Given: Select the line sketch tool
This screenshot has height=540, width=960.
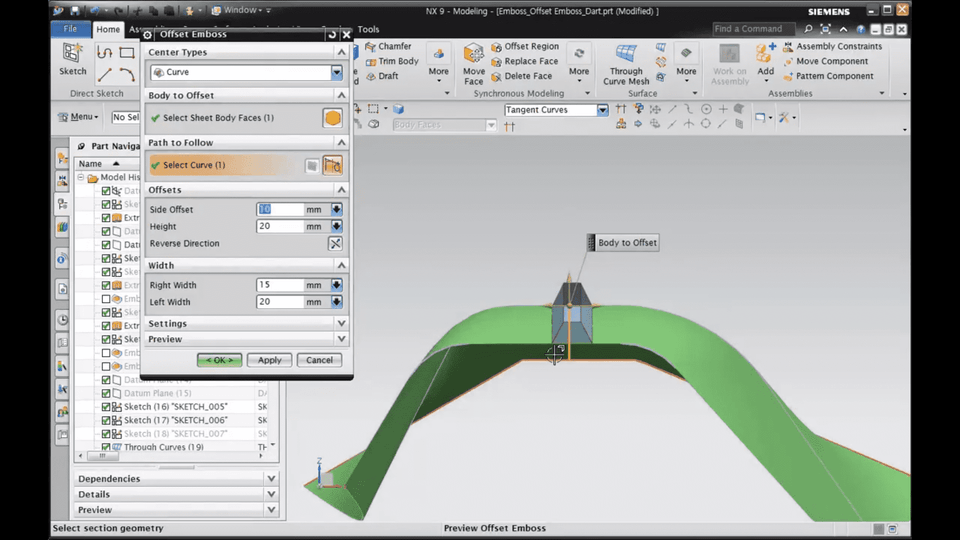Looking at the screenshot, I should [105, 75].
